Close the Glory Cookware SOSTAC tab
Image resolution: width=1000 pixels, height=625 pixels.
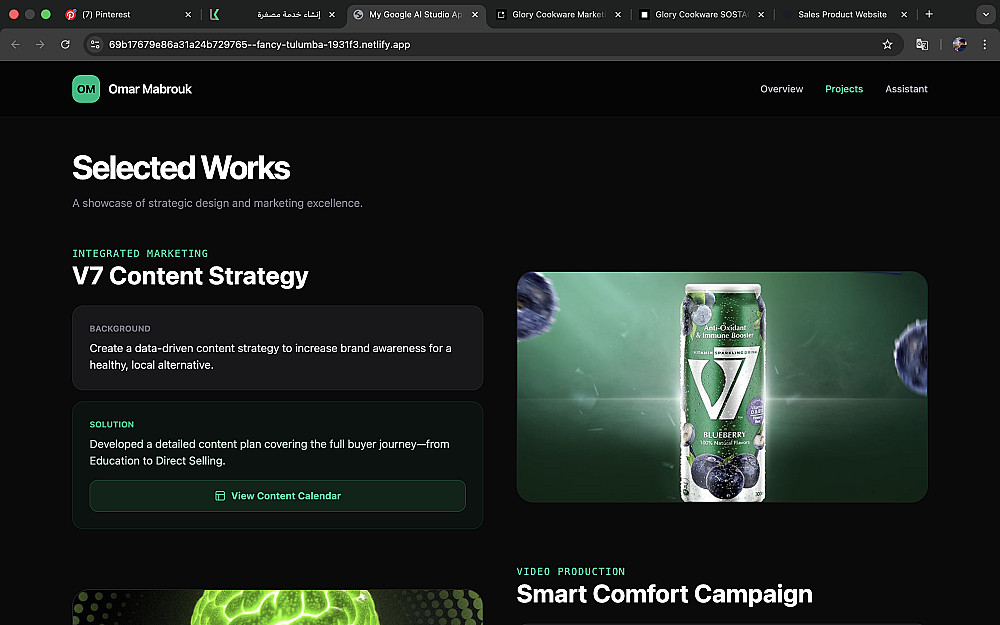pyautogui.click(x=761, y=14)
